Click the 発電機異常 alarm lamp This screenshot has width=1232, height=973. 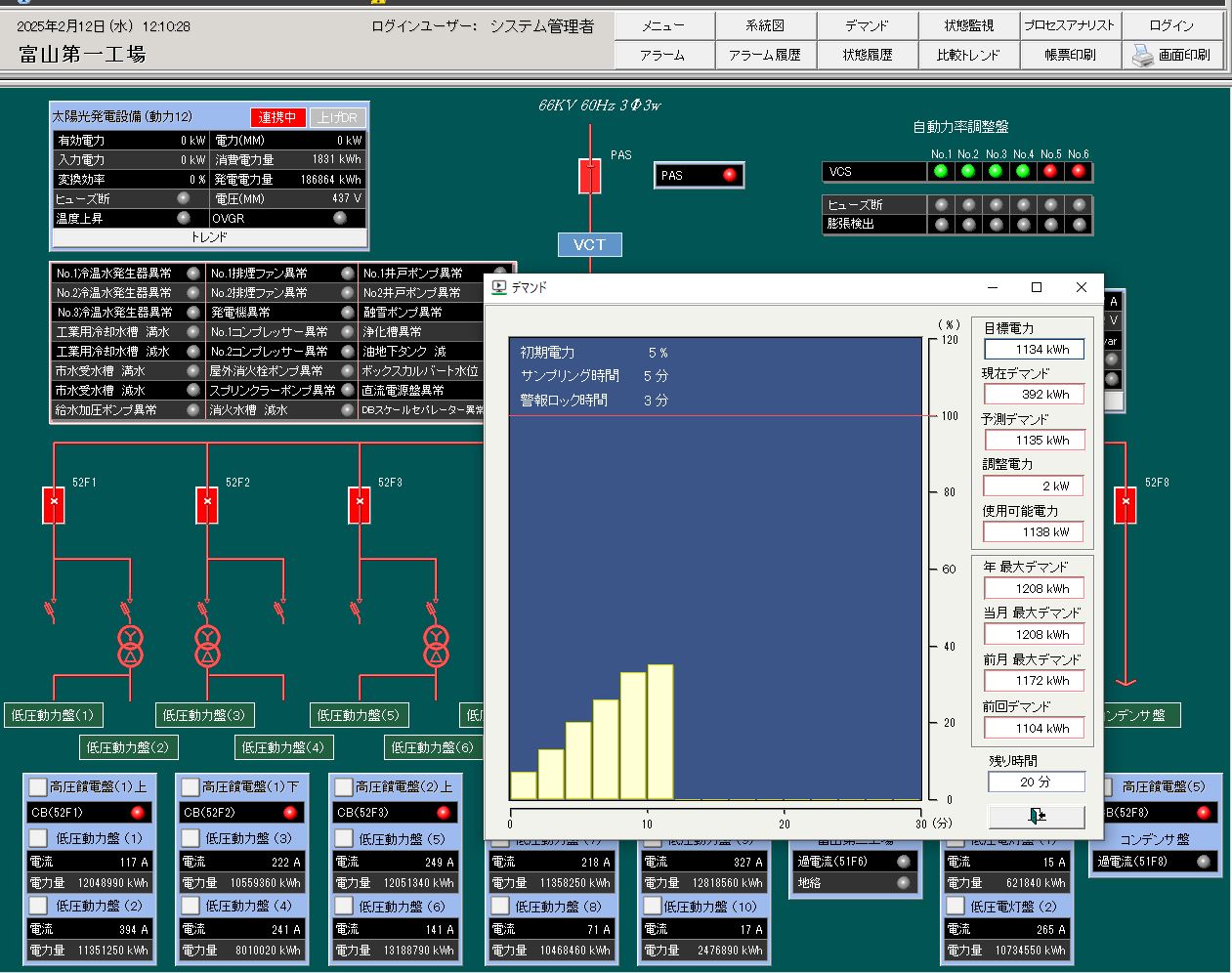click(x=348, y=313)
